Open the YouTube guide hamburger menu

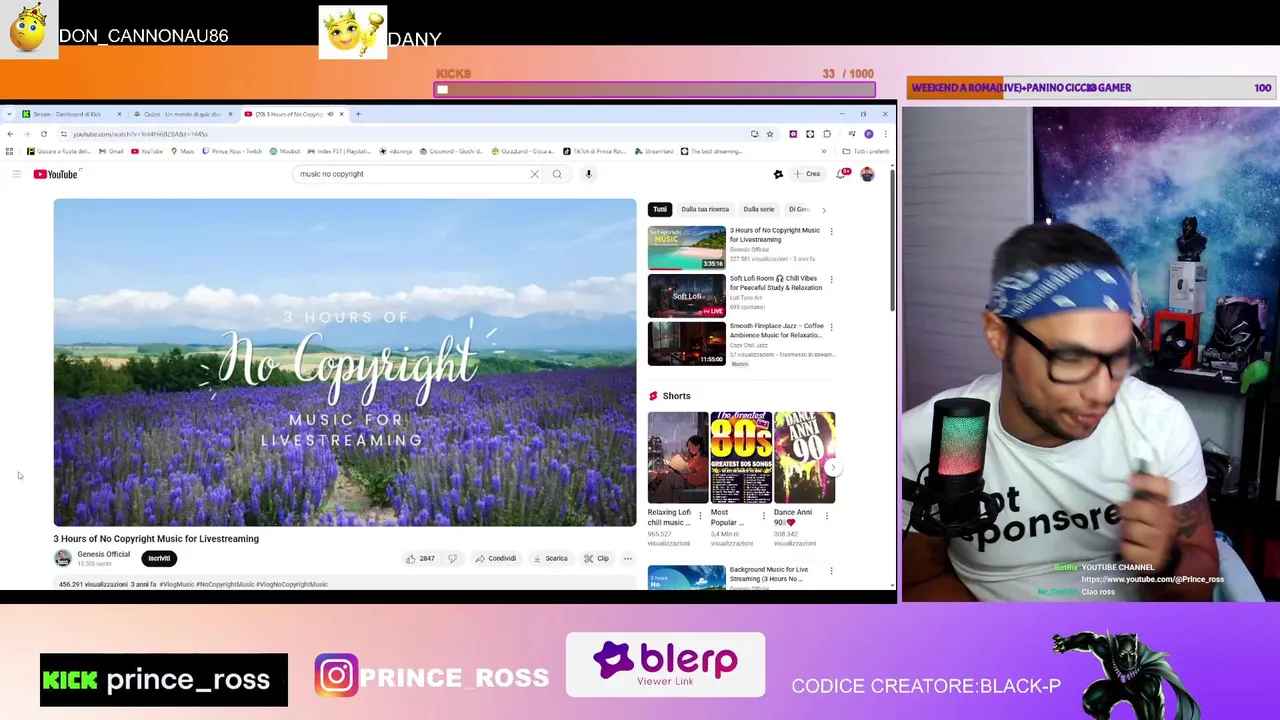point(16,174)
